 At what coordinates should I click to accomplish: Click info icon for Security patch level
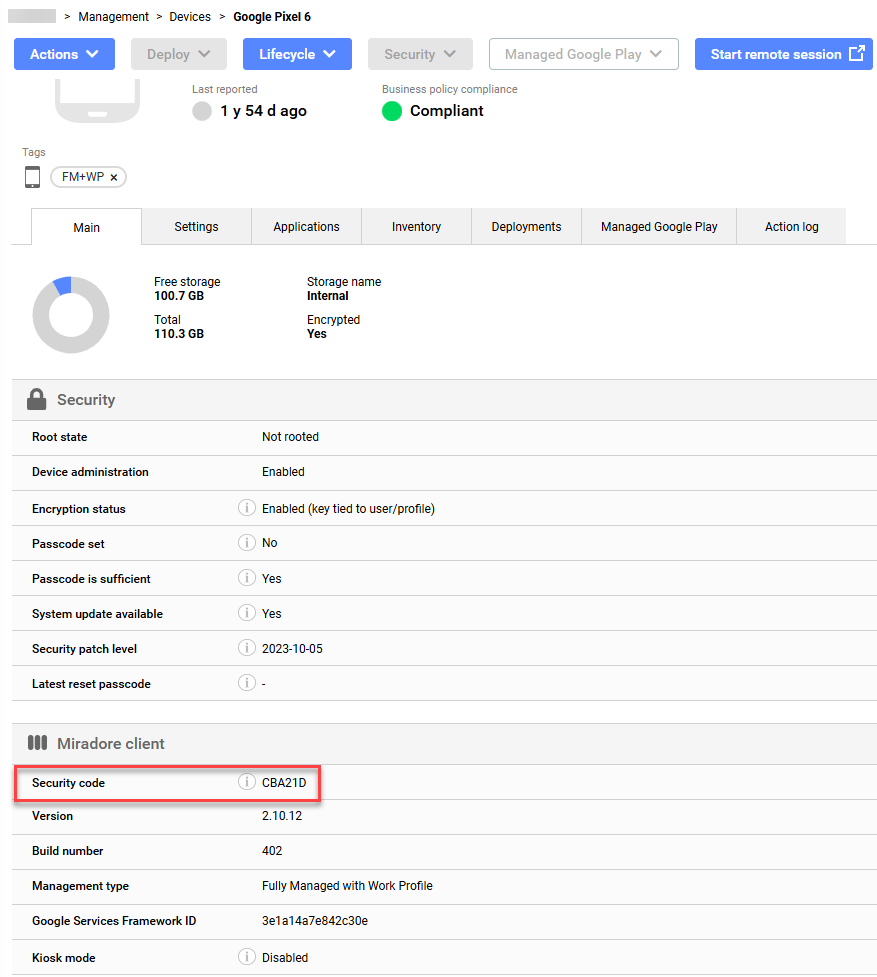[246, 648]
